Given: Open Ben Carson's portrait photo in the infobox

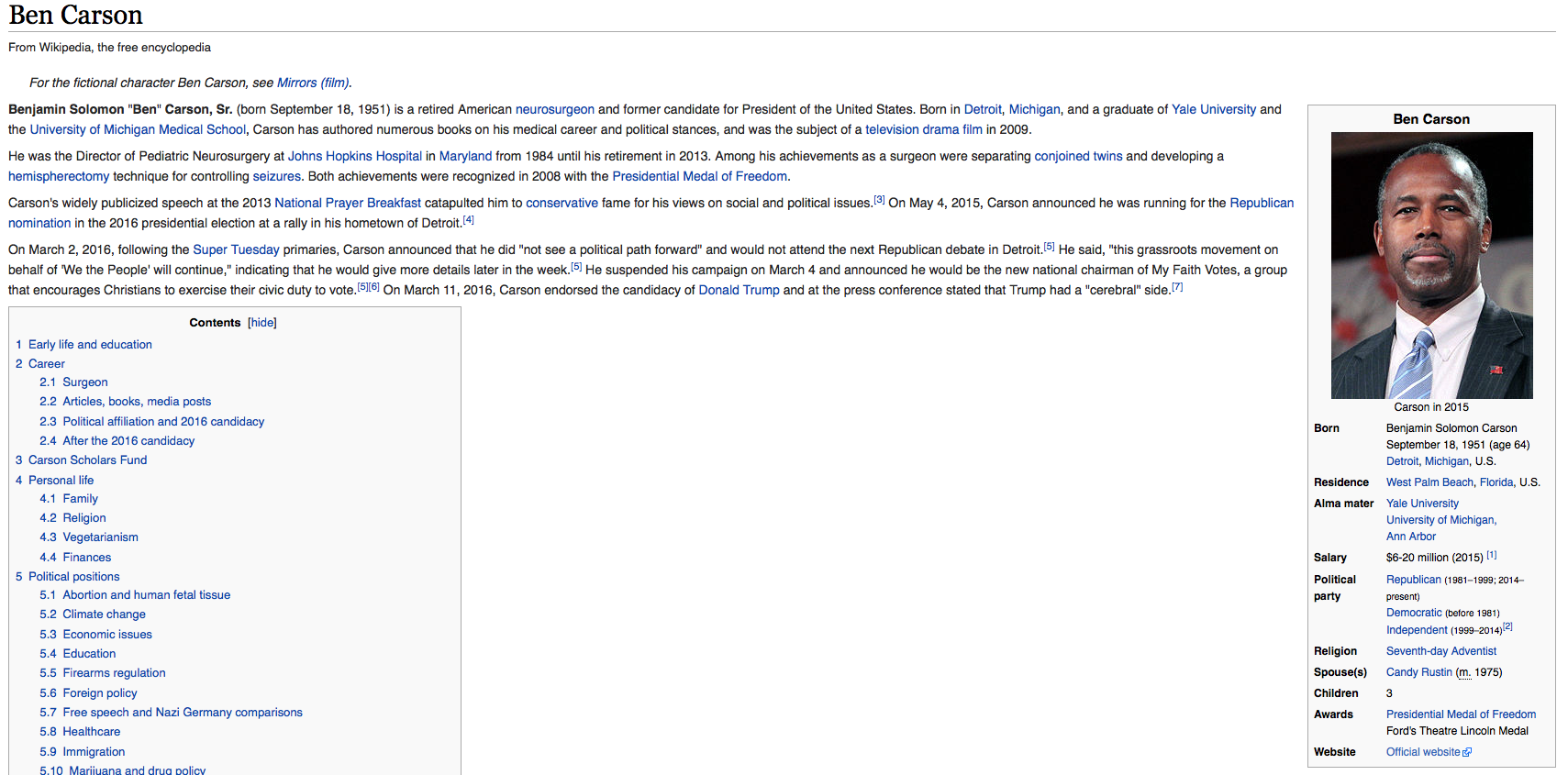Looking at the screenshot, I should [1431, 265].
